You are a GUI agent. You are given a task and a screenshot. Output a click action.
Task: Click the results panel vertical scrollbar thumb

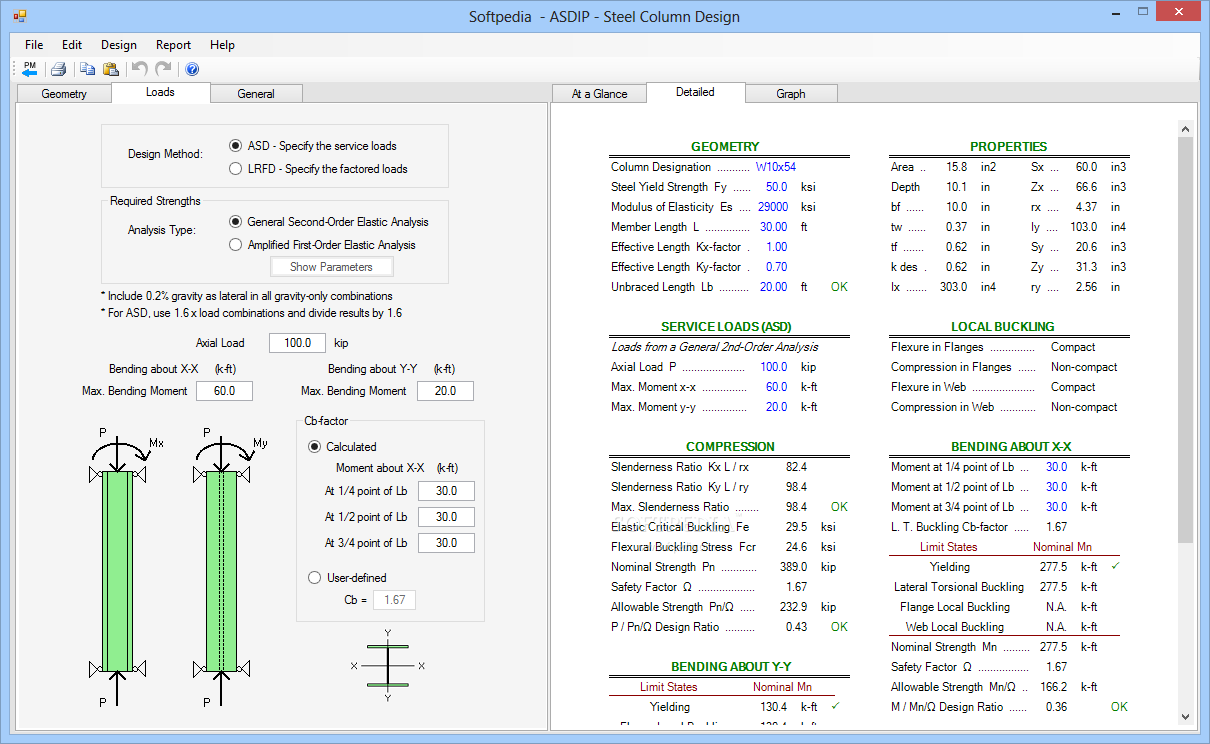pos(1186,340)
